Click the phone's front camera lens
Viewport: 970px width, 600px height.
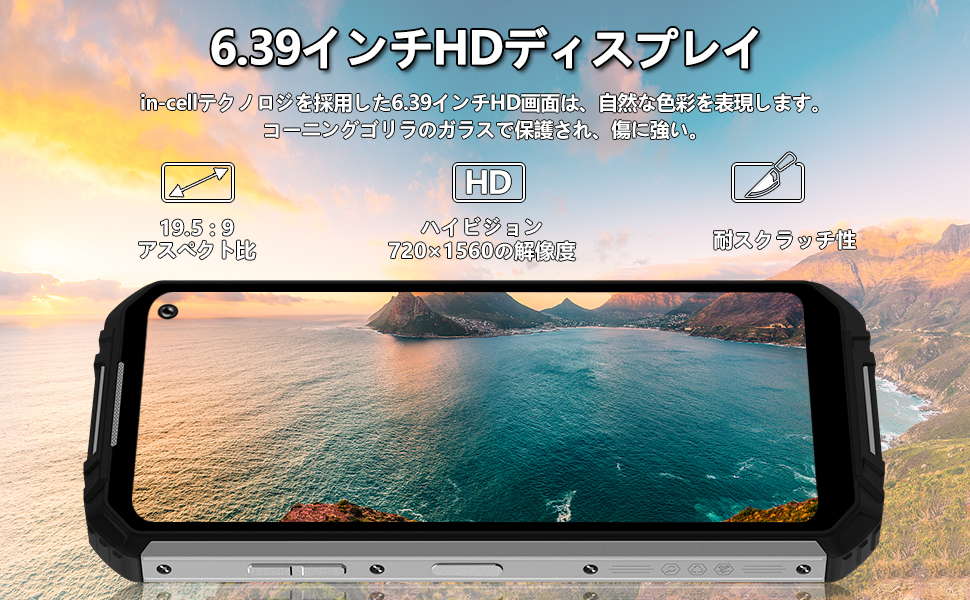(168, 312)
